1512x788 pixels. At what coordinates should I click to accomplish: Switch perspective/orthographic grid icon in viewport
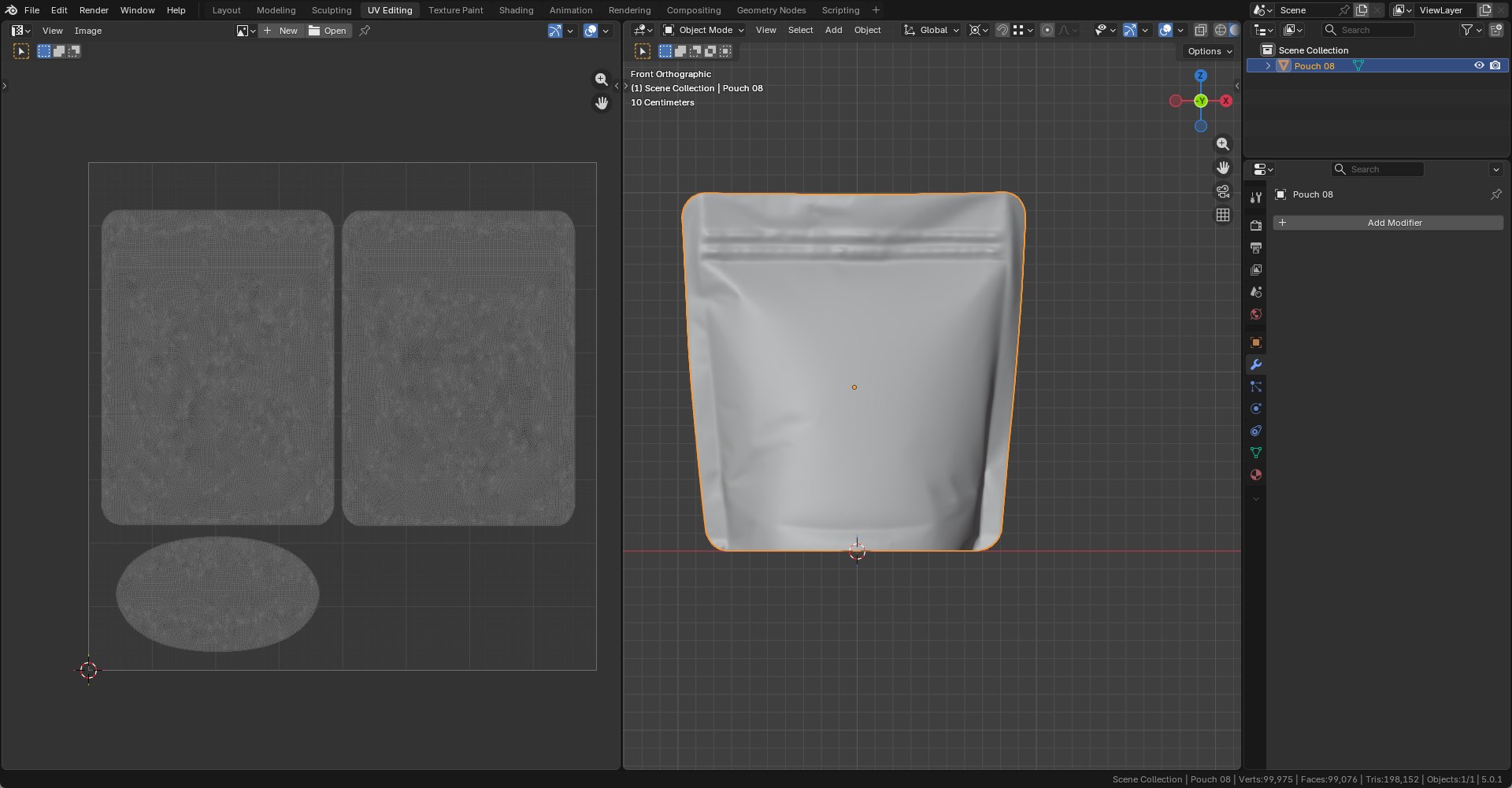click(1223, 215)
